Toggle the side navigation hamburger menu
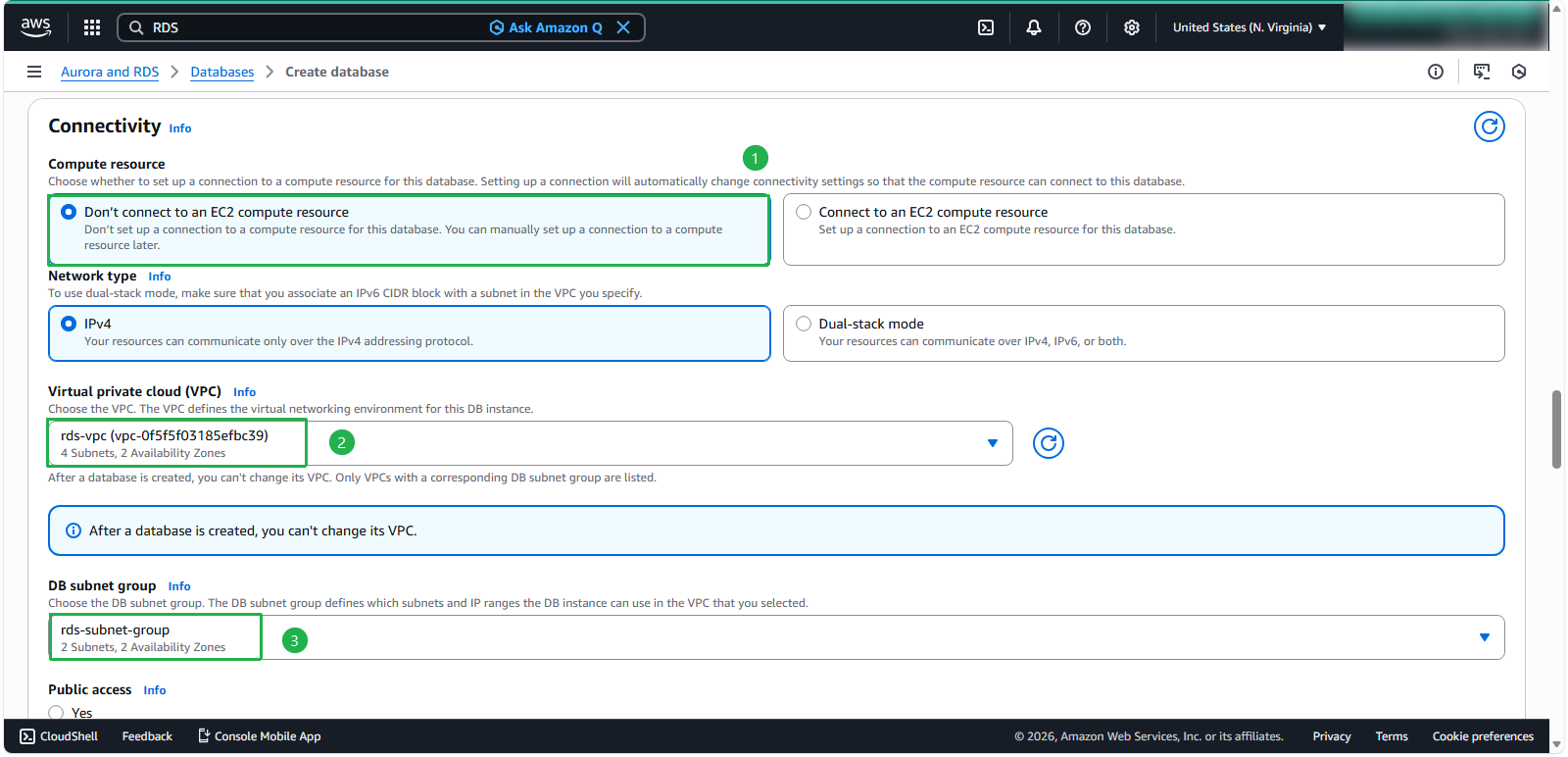The image size is (1568, 757). coord(34,72)
